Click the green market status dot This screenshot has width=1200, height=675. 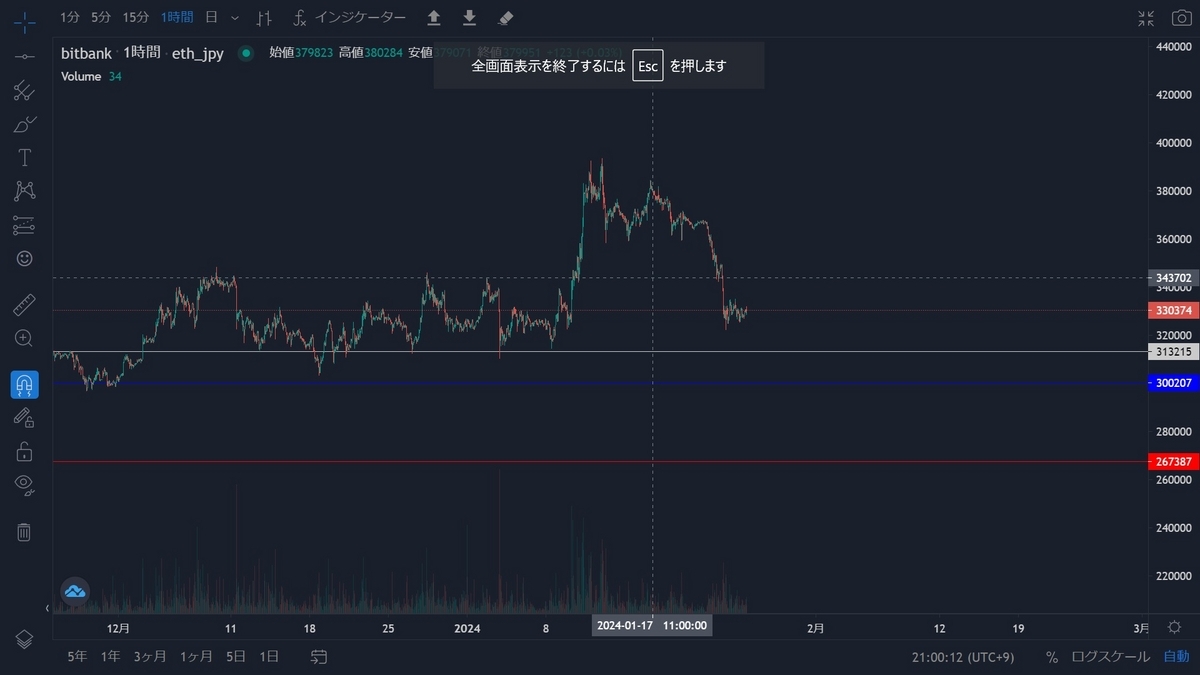point(246,53)
